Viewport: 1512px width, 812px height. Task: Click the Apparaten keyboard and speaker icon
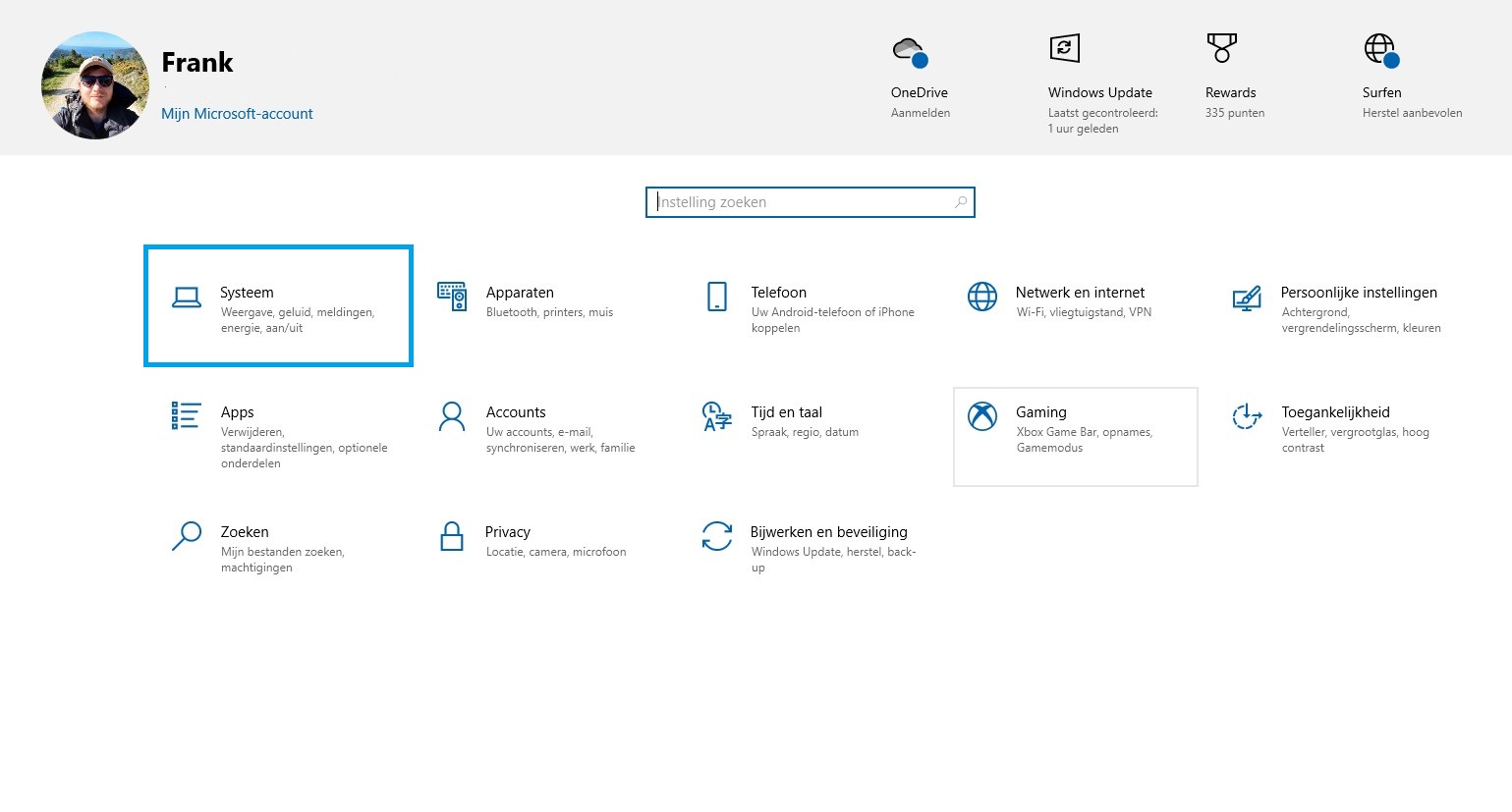pos(452,296)
